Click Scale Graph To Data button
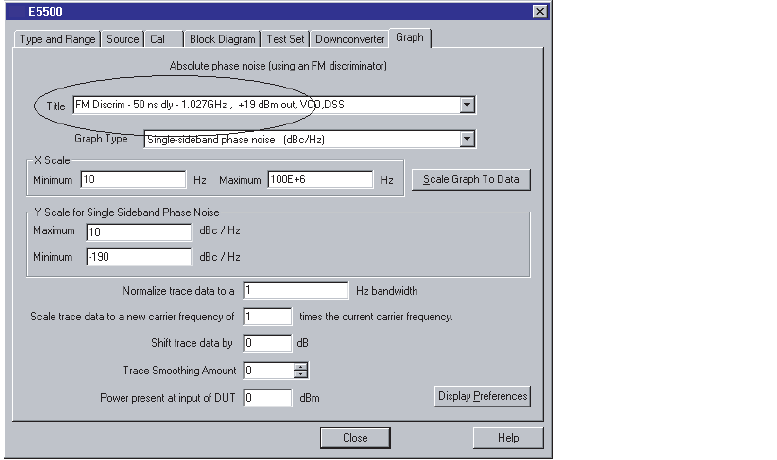 click(471, 179)
